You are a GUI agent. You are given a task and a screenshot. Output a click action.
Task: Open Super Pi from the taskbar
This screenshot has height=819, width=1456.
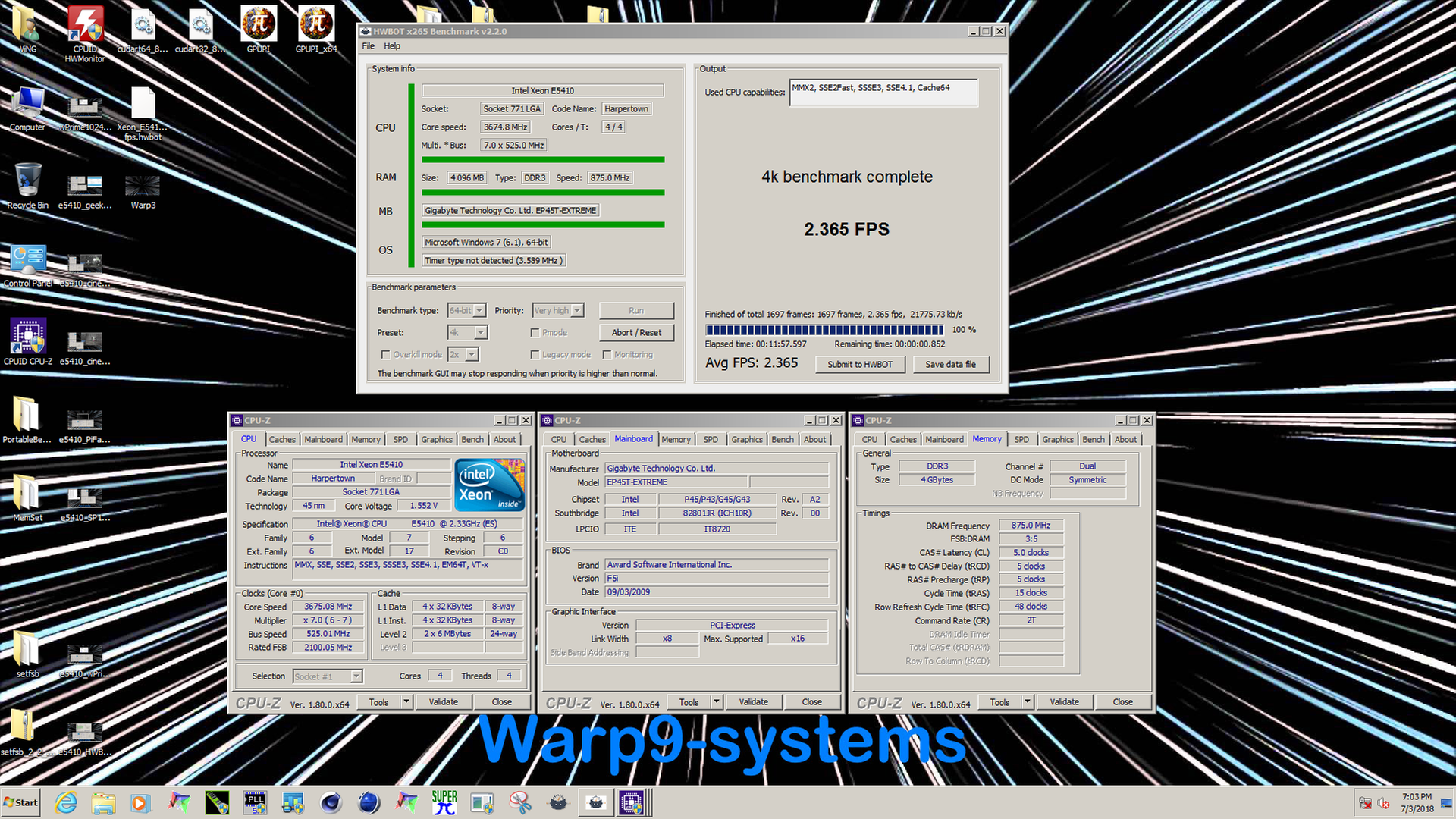[444, 802]
